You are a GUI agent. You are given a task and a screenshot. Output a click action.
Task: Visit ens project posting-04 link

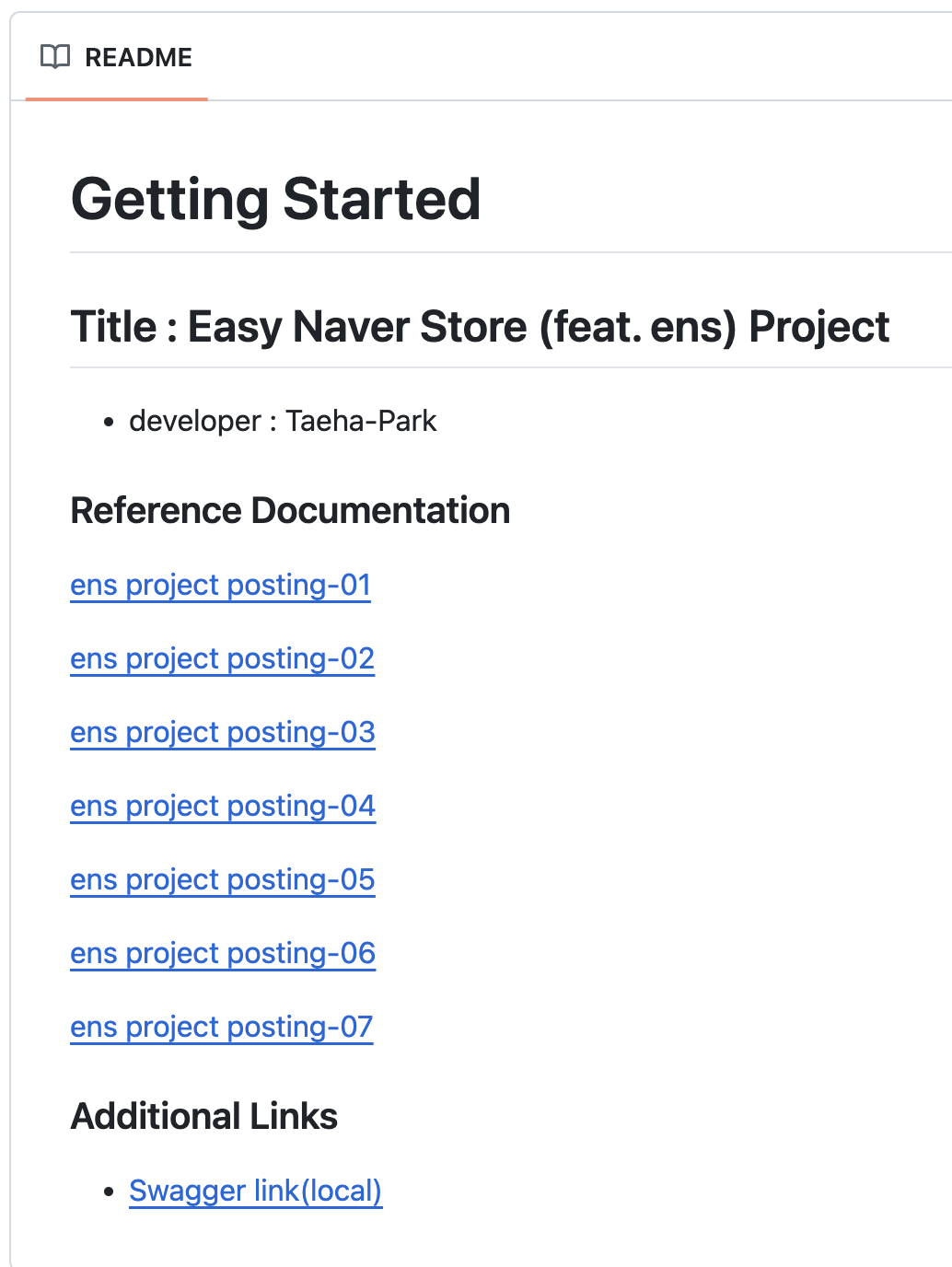pyautogui.click(x=223, y=807)
